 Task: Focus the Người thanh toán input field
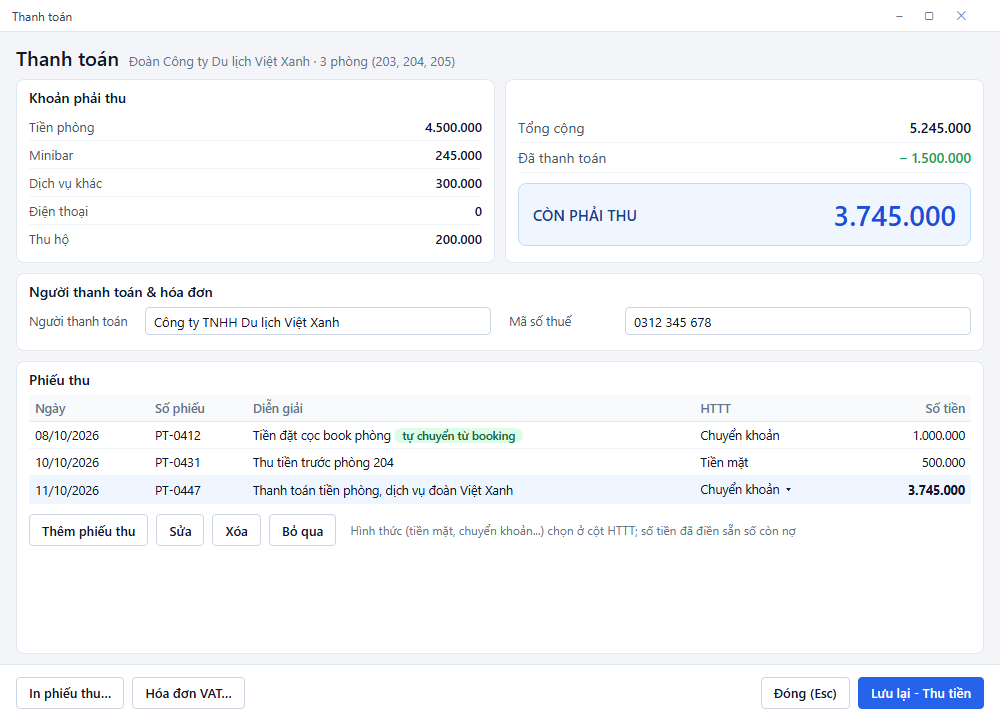[x=318, y=321]
